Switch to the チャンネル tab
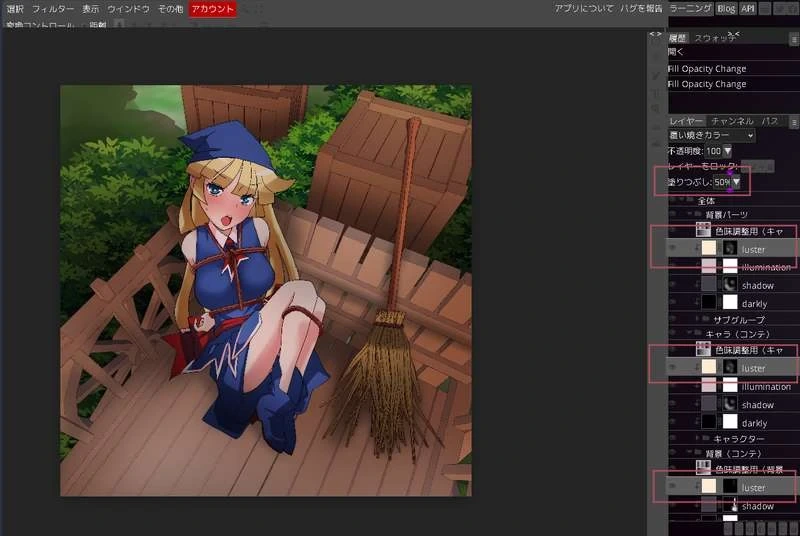The image size is (800, 536). click(732, 121)
